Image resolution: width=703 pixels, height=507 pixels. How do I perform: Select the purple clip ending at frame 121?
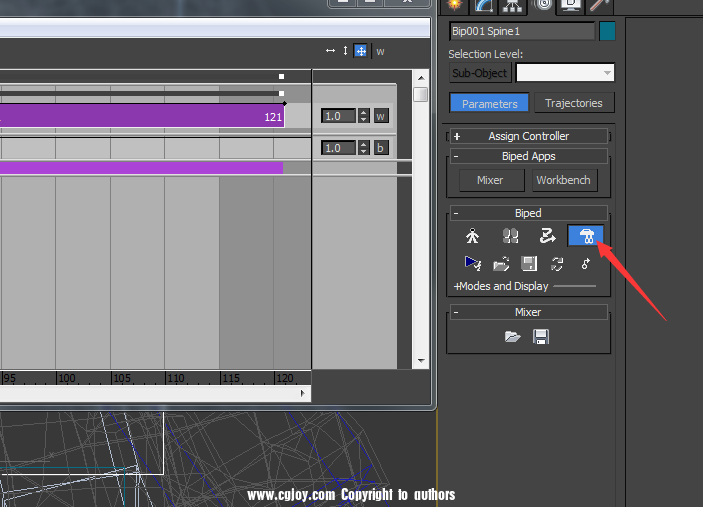142,117
